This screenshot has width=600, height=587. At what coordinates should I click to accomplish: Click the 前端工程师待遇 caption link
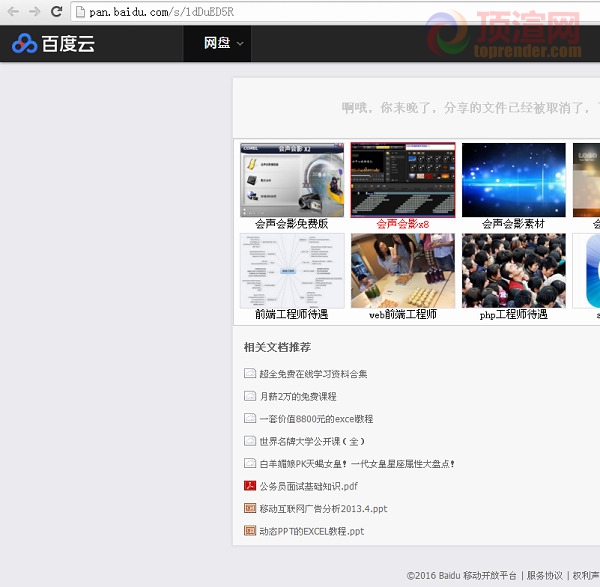pyautogui.click(x=292, y=315)
